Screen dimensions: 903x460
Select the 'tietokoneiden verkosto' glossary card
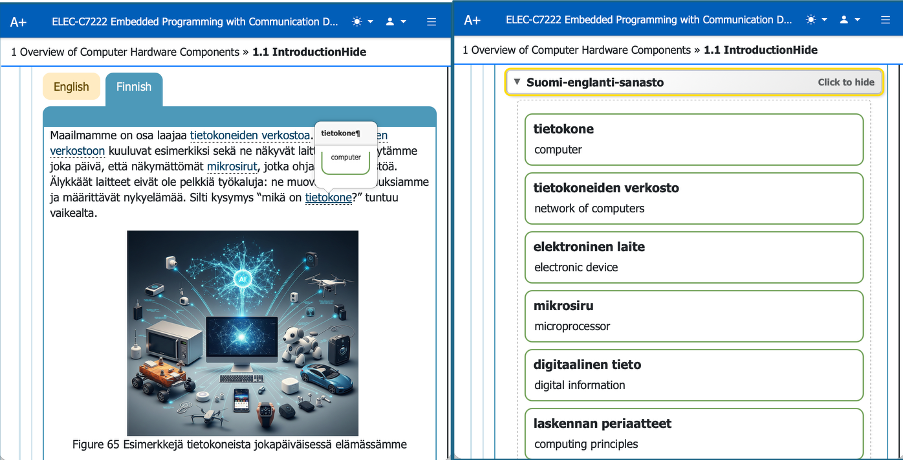694,198
